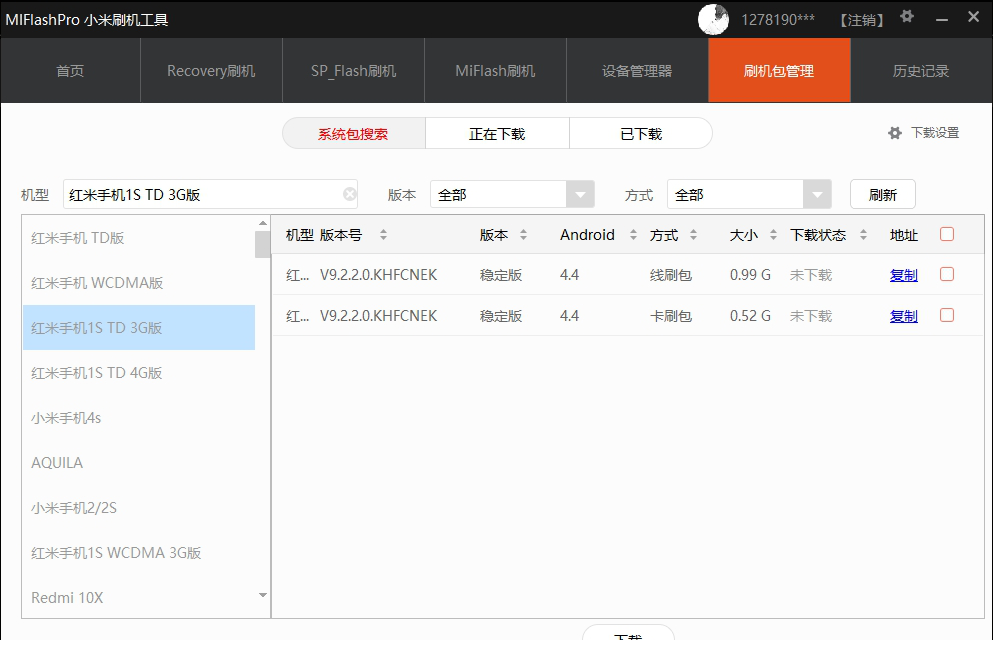Switch to SP_Flash刷机 tab

[x=353, y=70]
